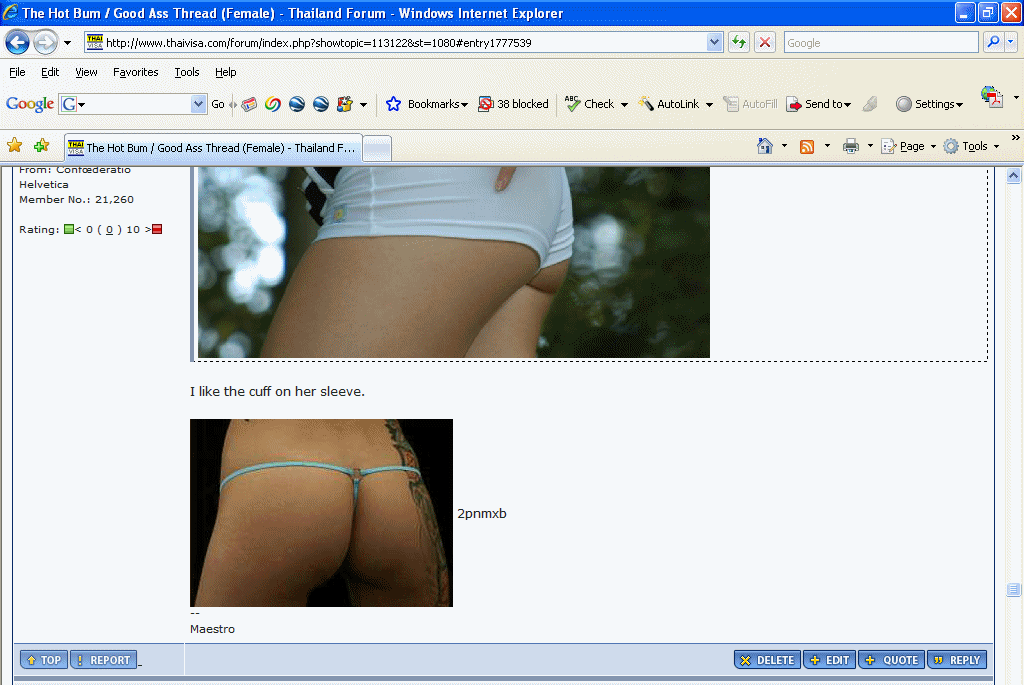Open the Favorites menu
The height and width of the screenshot is (685, 1024).
(x=135, y=72)
